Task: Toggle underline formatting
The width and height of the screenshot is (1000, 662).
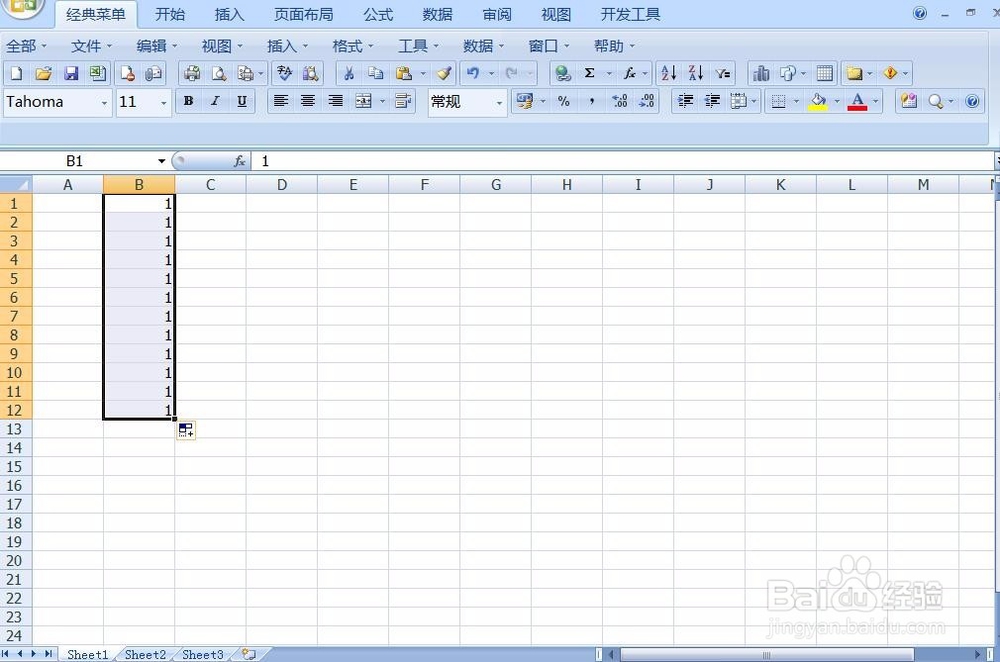Action: point(241,101)
